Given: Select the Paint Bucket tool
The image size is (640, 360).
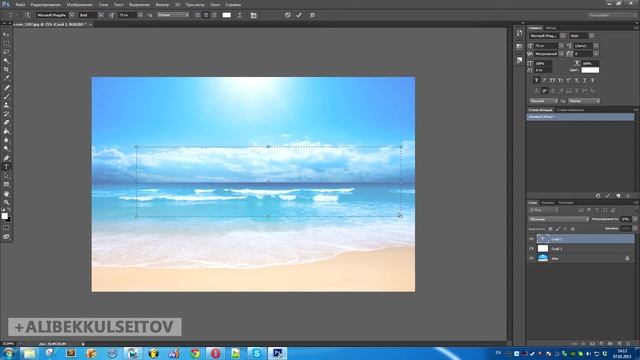Looking at the screenshot, I should (x=6, y=131).
